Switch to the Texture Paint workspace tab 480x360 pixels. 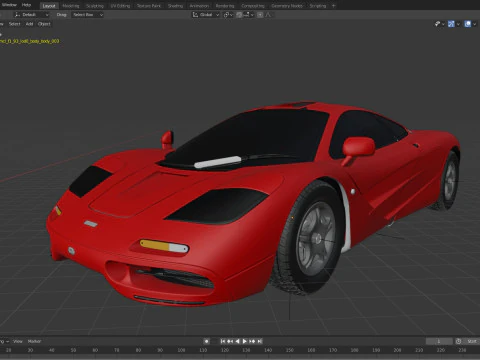(149, 6)
